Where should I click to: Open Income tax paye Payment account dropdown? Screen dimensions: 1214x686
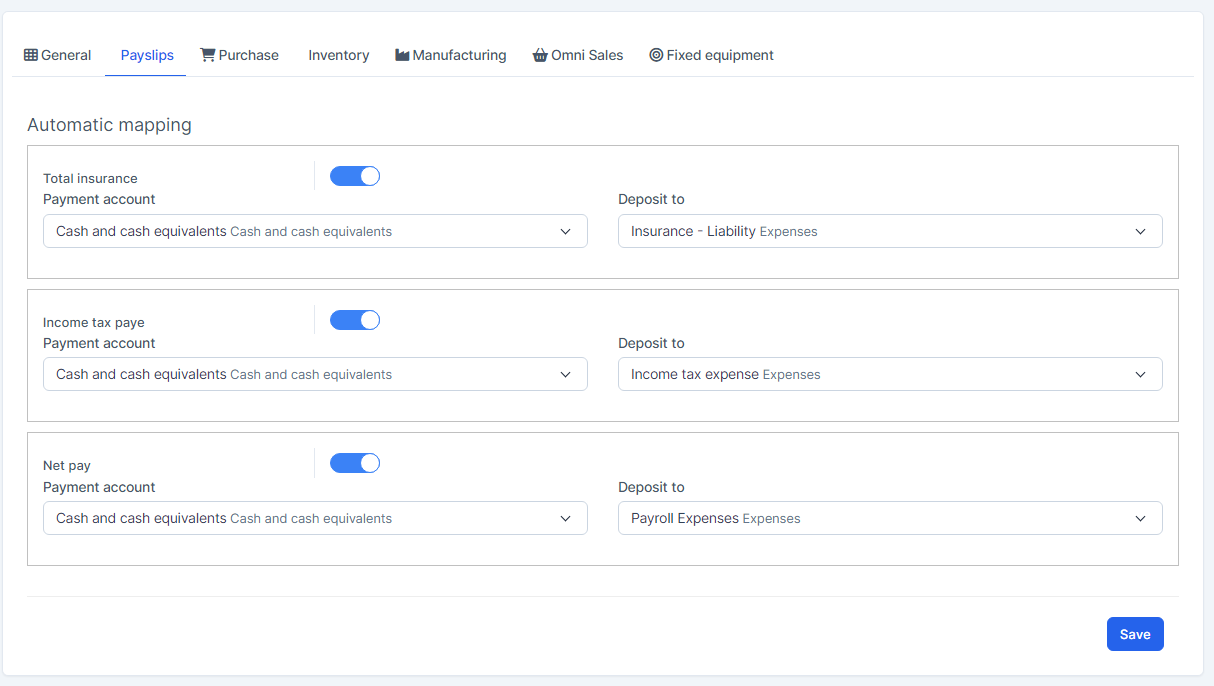(x=315, y=374)
